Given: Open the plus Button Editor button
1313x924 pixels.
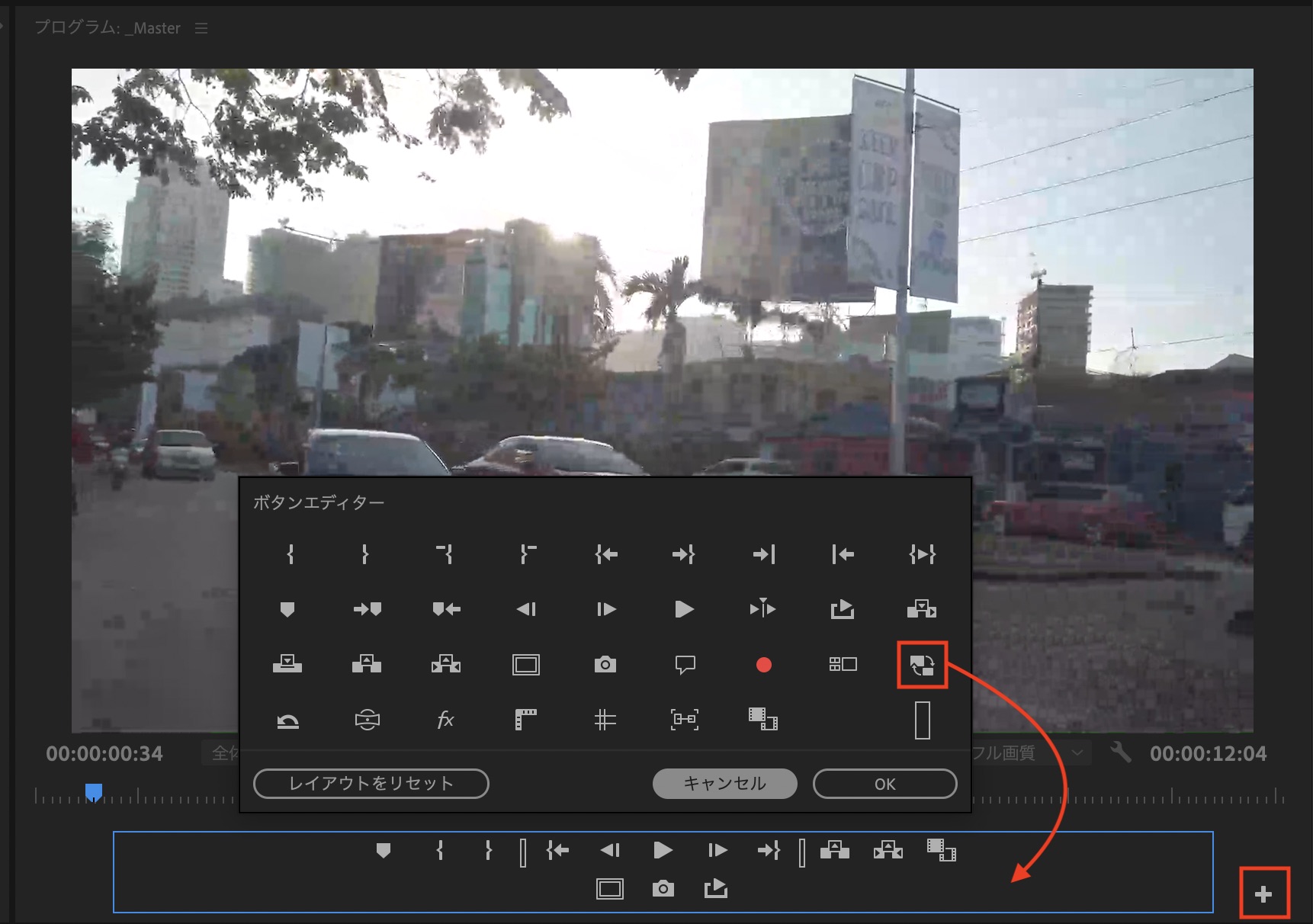Looking at the screenshot, I should pos(1263,894).
